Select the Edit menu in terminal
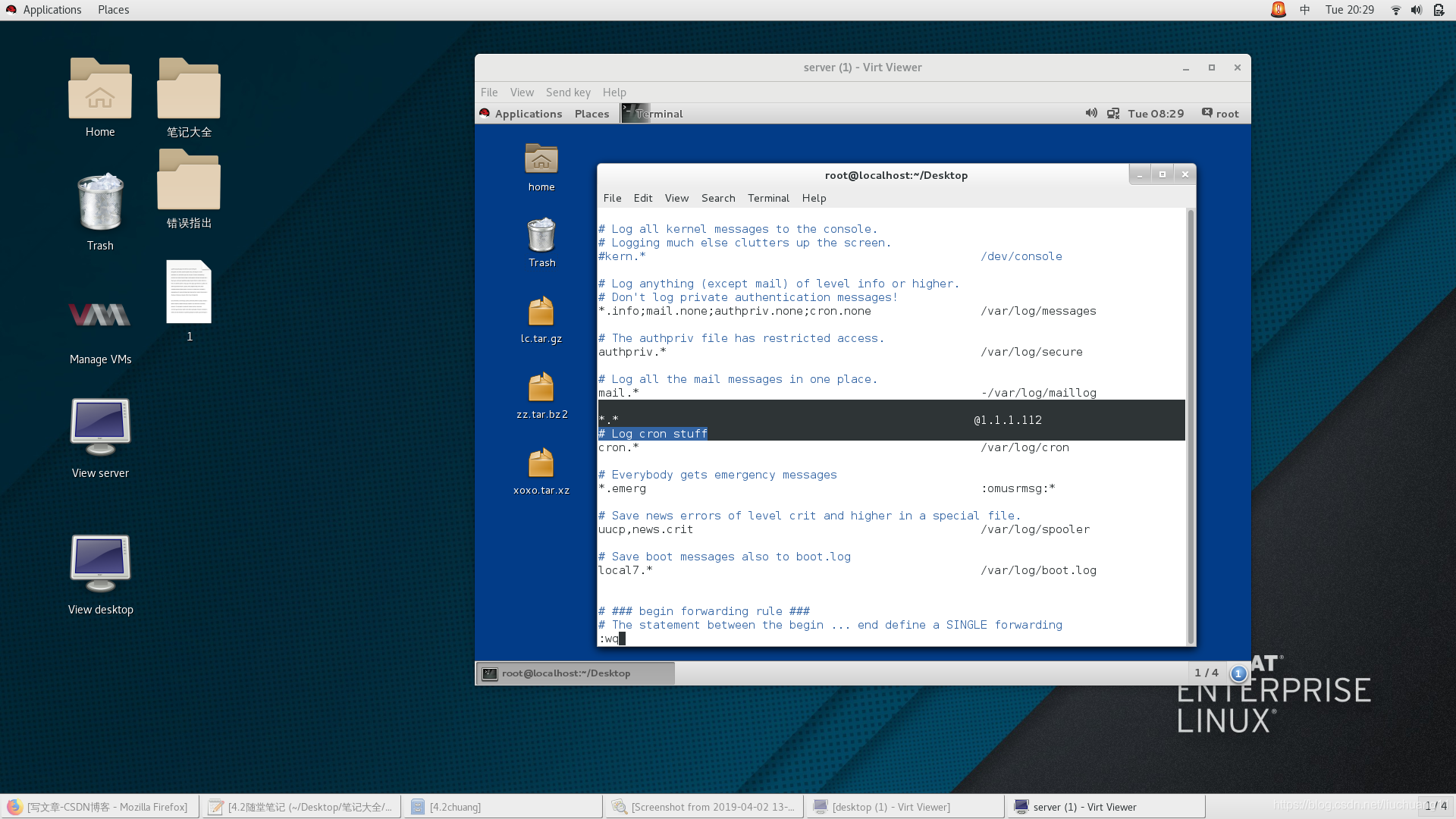The image size is (1456, 819). [642, 198]
